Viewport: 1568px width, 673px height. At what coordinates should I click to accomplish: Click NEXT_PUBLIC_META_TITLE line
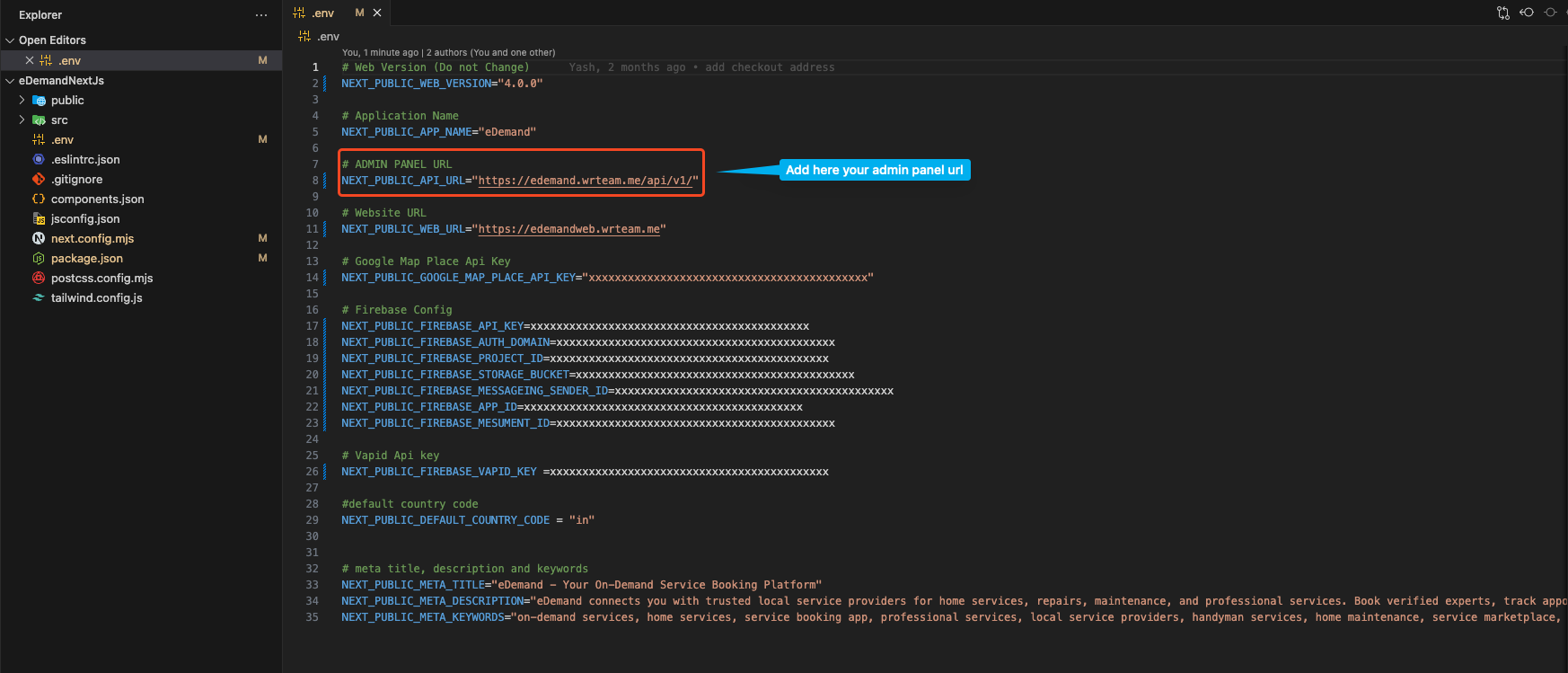[x=581, y=585]
